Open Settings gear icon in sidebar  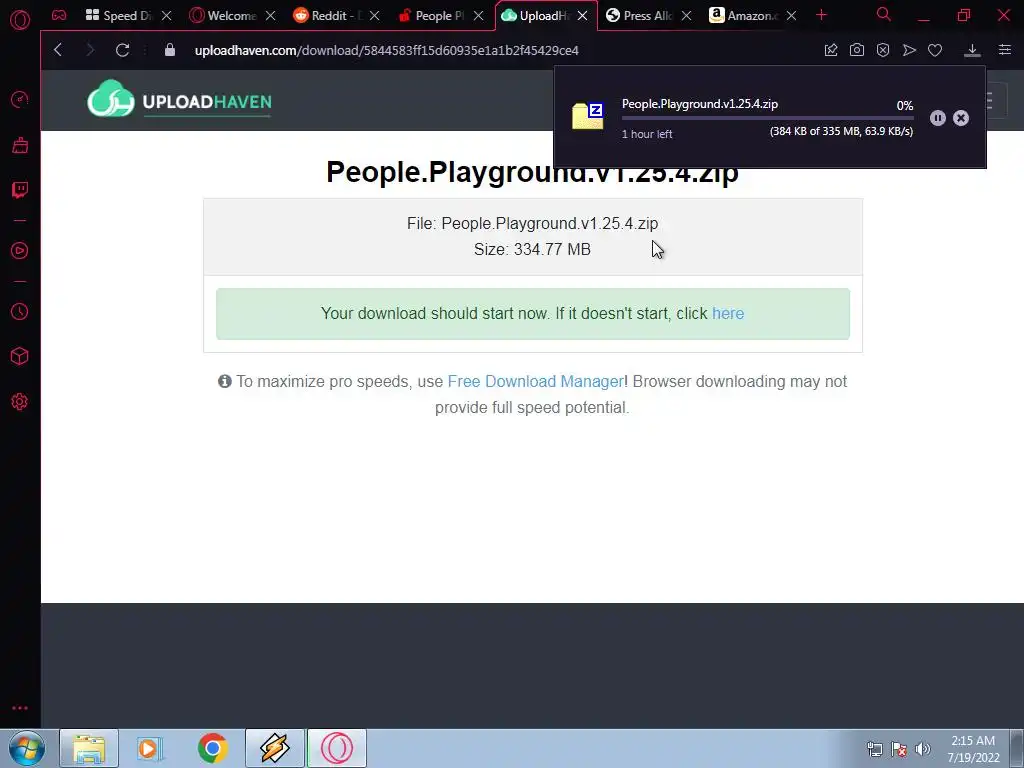(20, 402)
